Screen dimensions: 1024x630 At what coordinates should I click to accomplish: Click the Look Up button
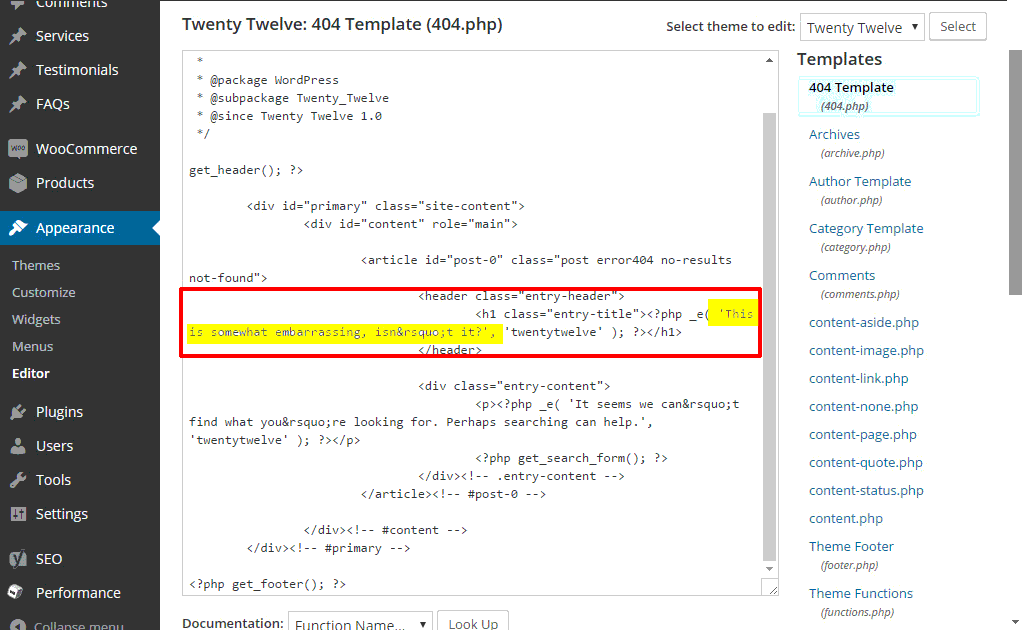pos(473,623)
